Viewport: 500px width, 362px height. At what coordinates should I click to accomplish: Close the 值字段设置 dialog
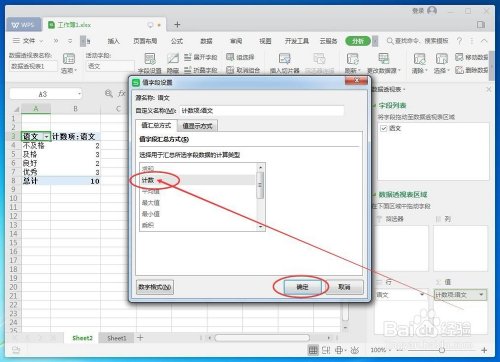pyautogui.click(x=356, y=80)
